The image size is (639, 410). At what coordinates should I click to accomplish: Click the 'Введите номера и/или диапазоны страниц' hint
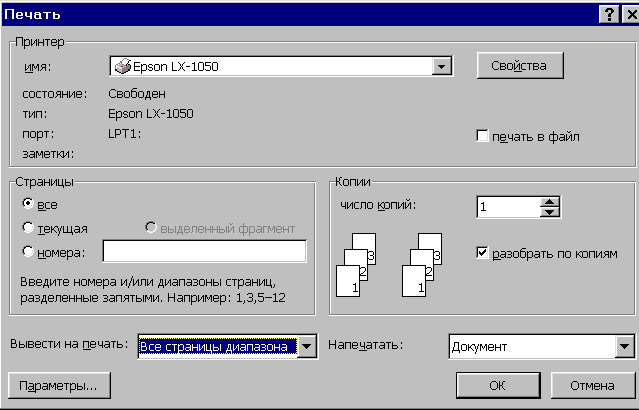pos(148,282)
